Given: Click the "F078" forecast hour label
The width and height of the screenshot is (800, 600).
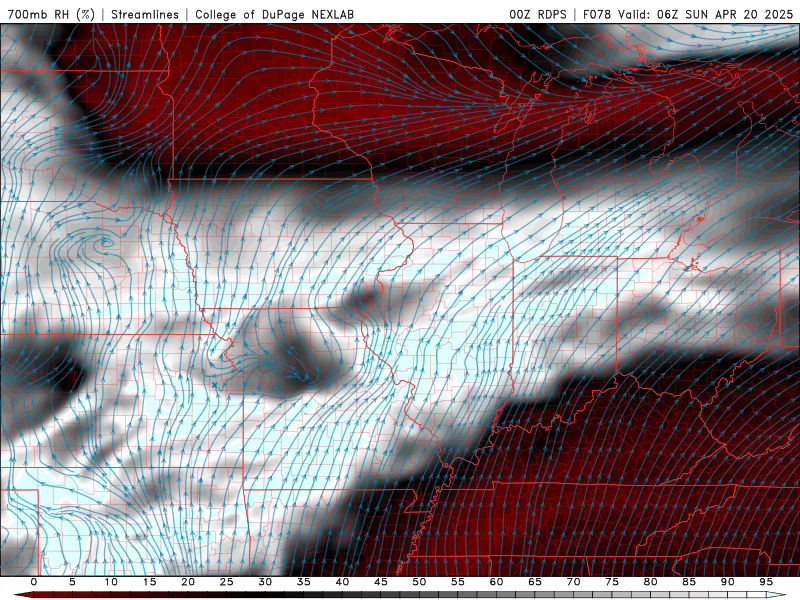Looking at the screenshot, I should point(597,14).
